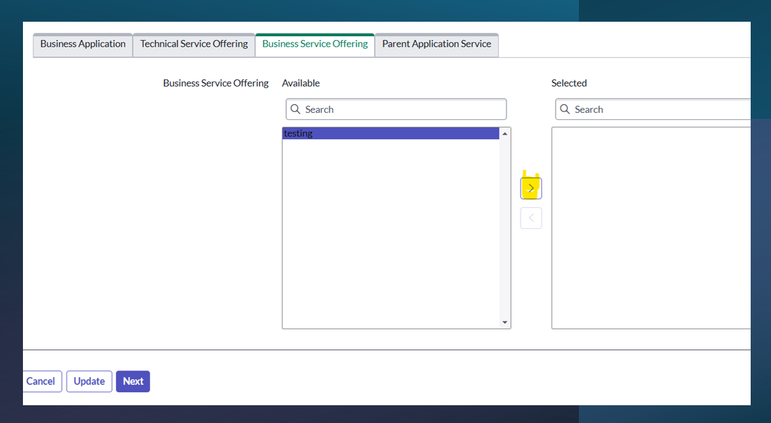The width and height of the screenshot is (771, 423).
Task: Select the Business Service Offering tab
Action: (x=315, y=45)
